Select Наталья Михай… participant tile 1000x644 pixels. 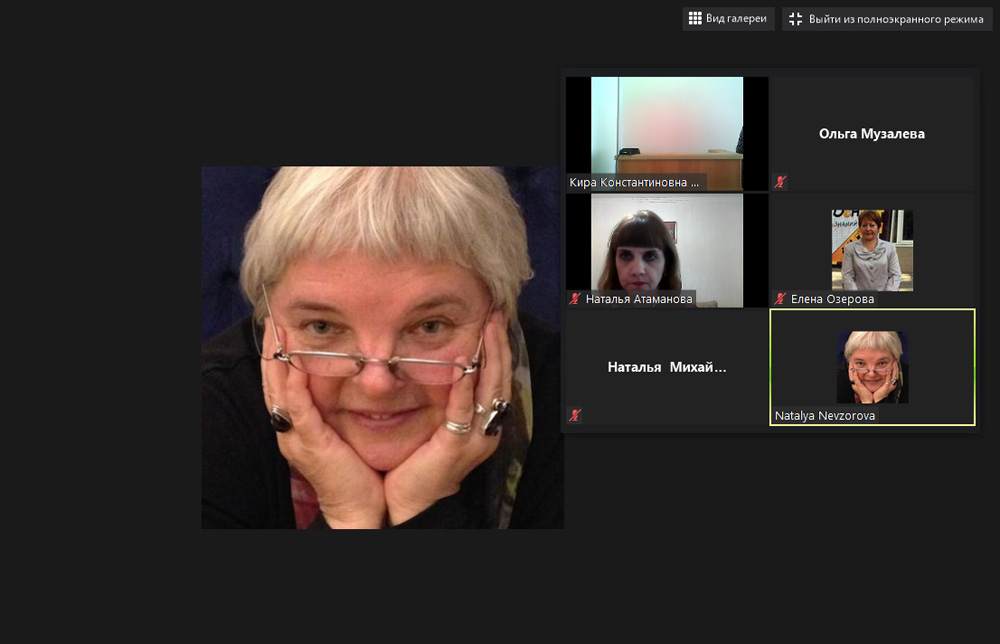point(667,367)
